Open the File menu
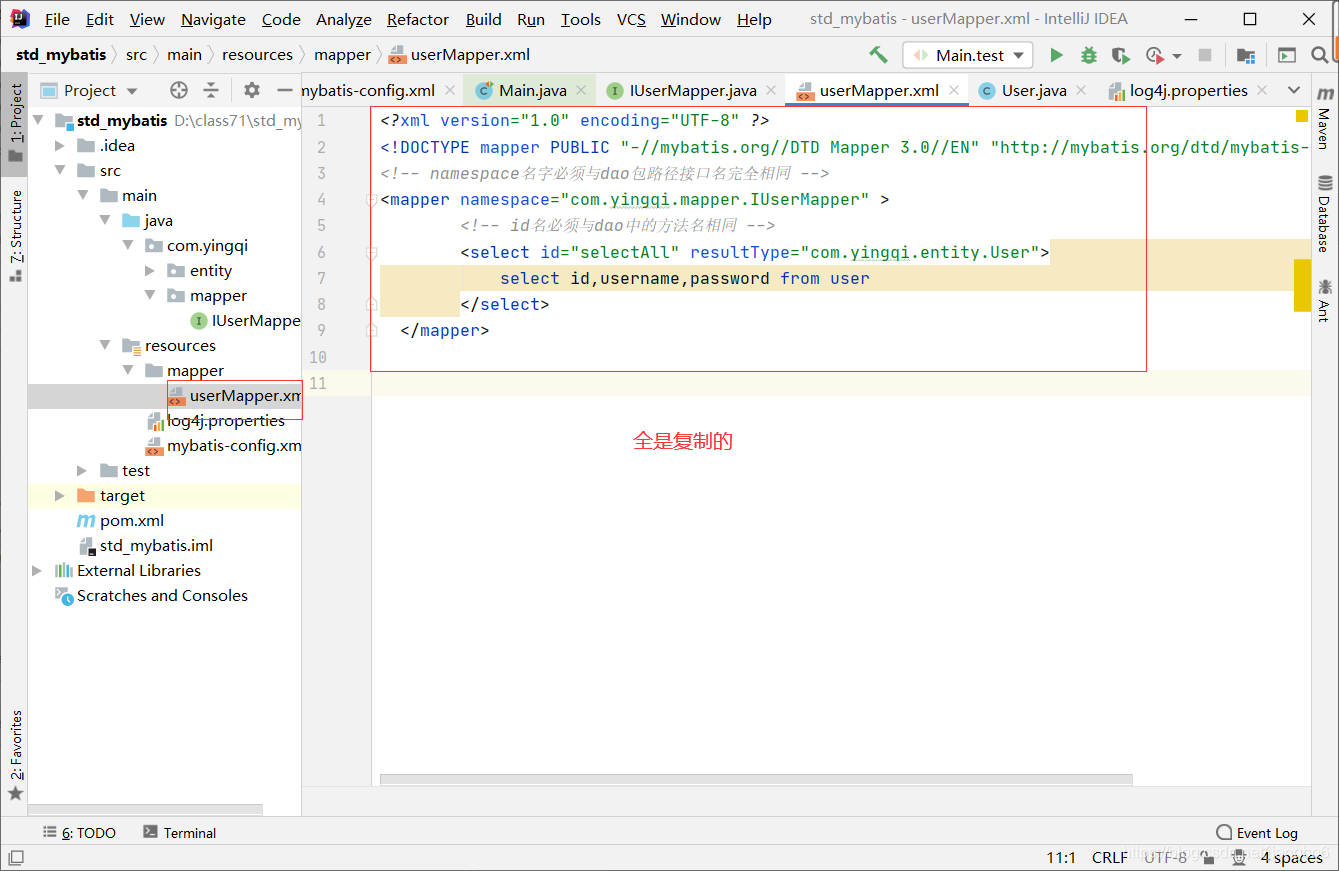 pyautogui.click(x=57, y=19)
